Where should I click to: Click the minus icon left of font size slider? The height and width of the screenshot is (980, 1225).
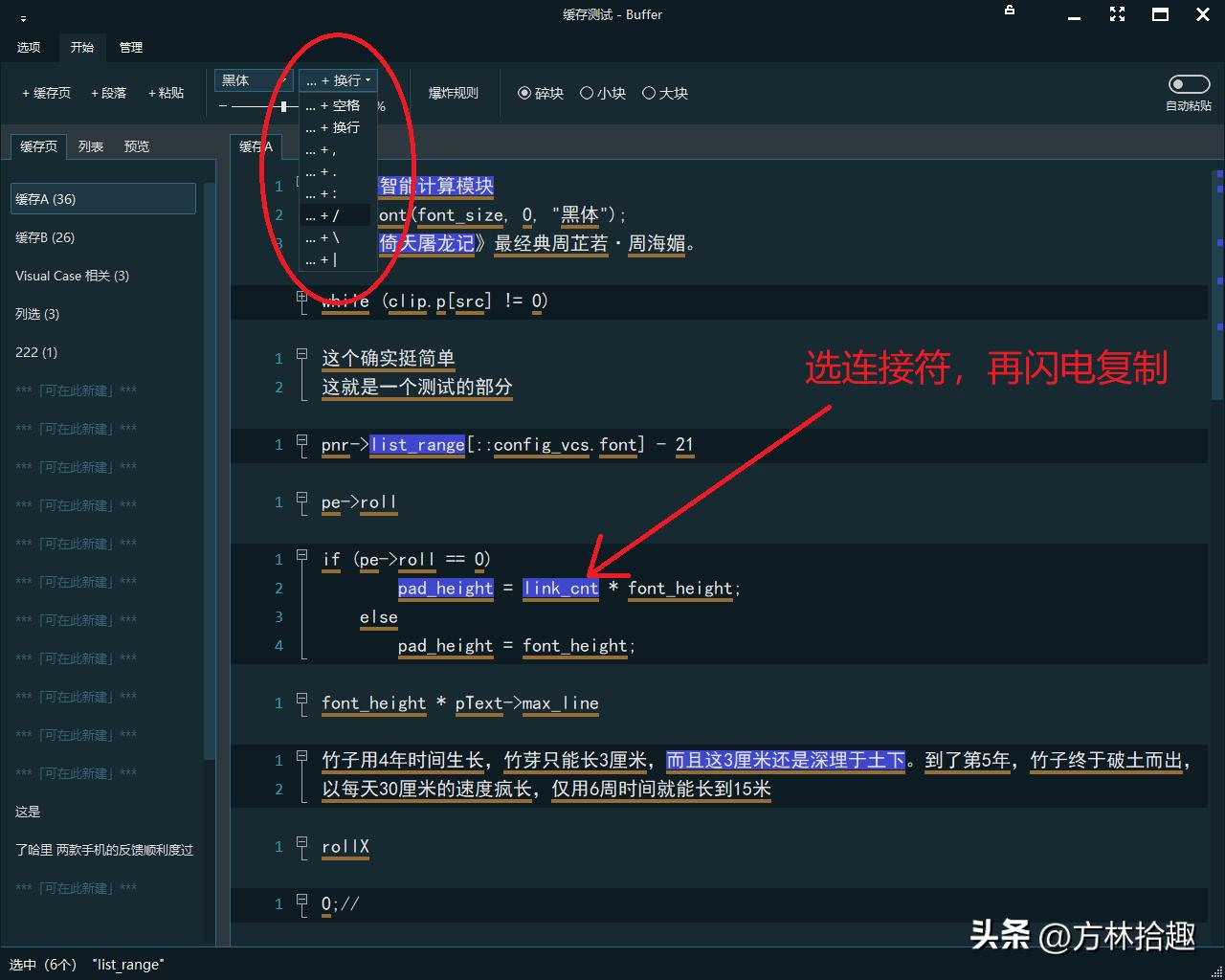tap(223, 106)
